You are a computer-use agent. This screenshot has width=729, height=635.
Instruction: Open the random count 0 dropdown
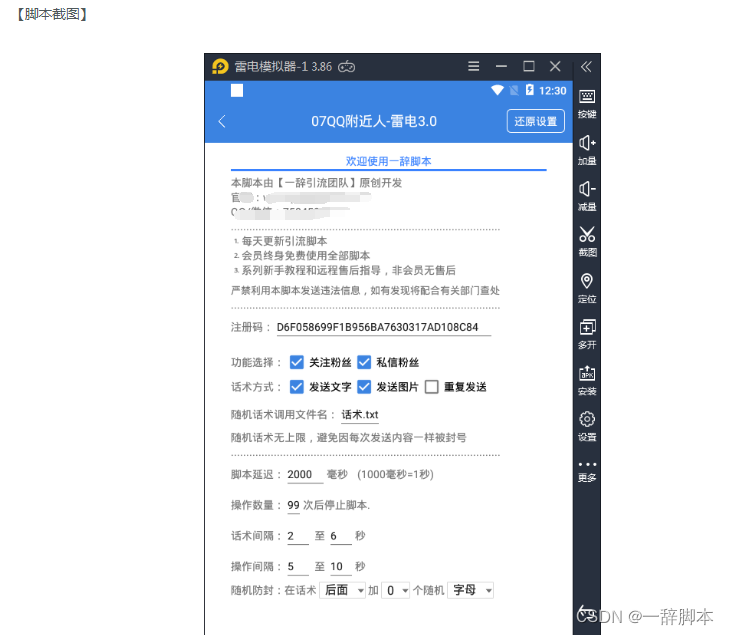point(396,590)
